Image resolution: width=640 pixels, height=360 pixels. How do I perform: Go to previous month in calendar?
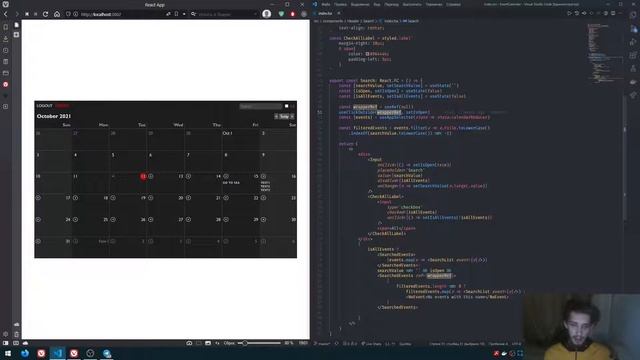pos(276,116)
